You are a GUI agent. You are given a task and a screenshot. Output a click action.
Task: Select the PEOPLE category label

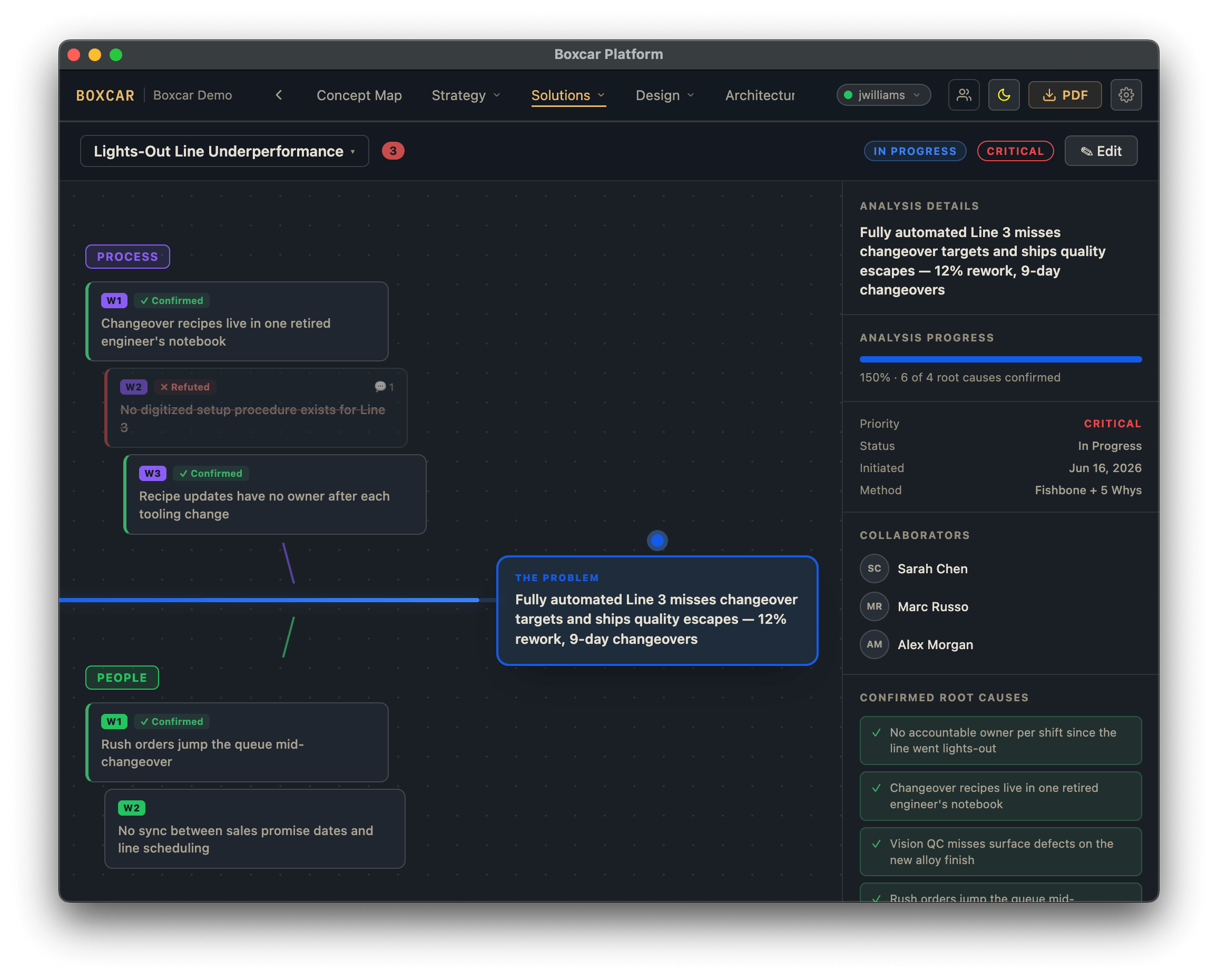122,677
